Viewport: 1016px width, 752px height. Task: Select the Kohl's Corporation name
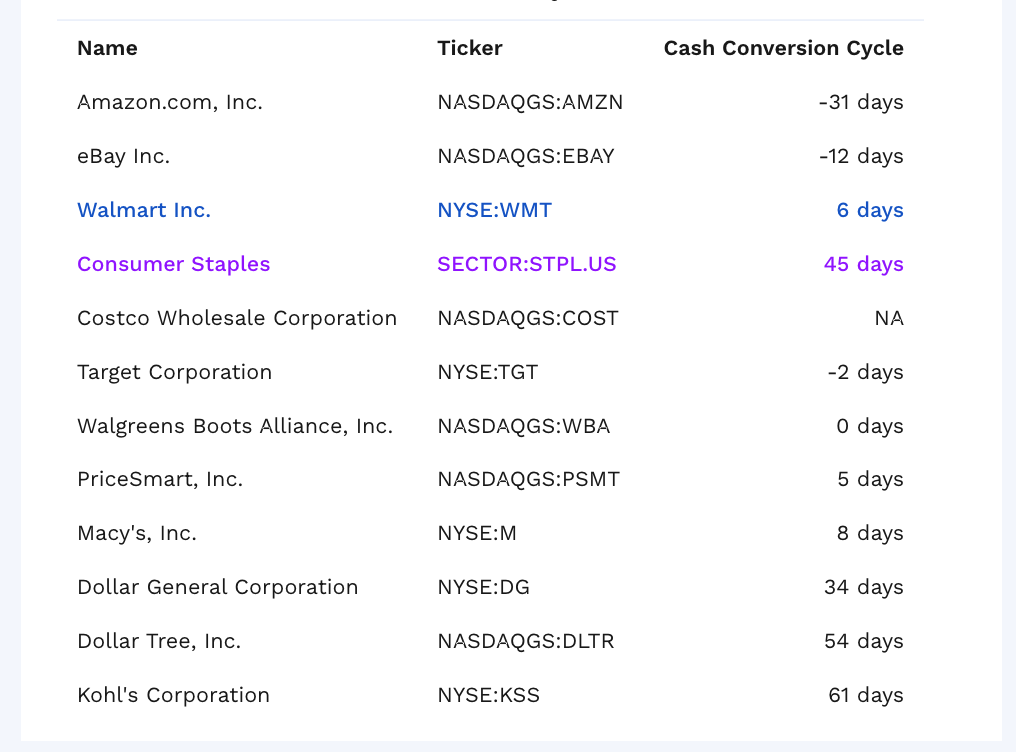tap(173, 695)
